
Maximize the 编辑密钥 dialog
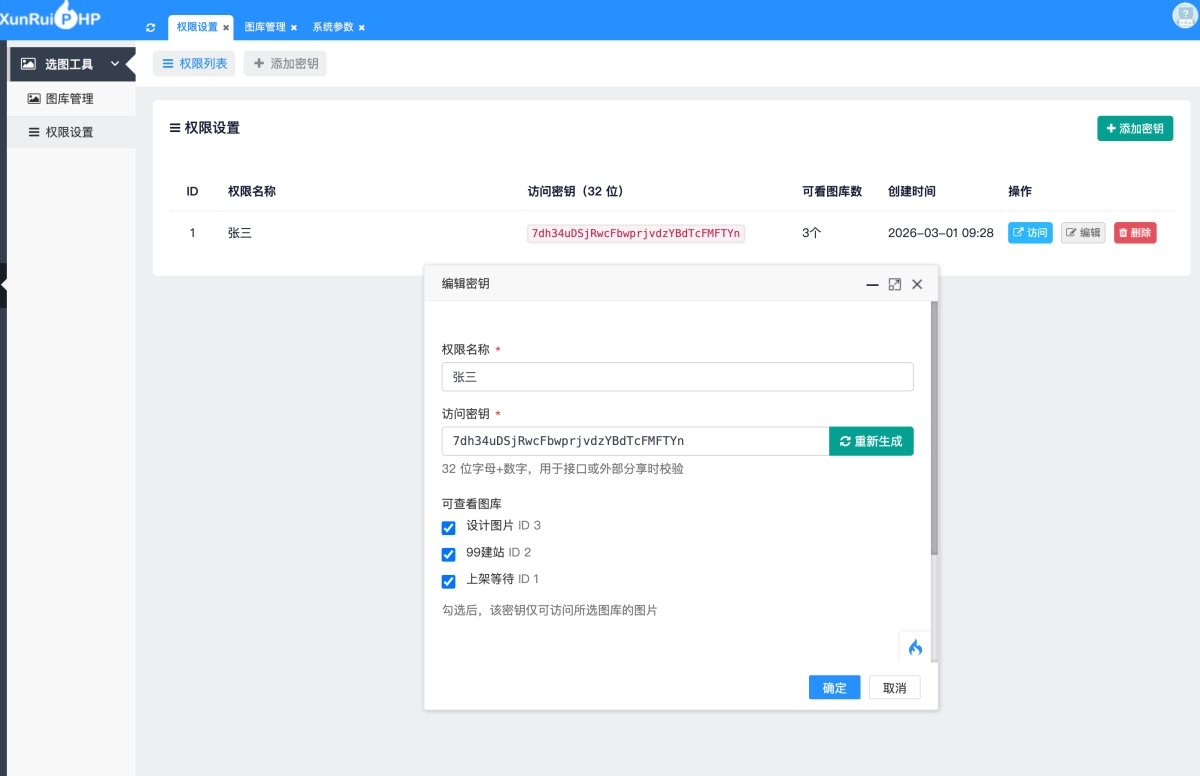tap(895, 284)
